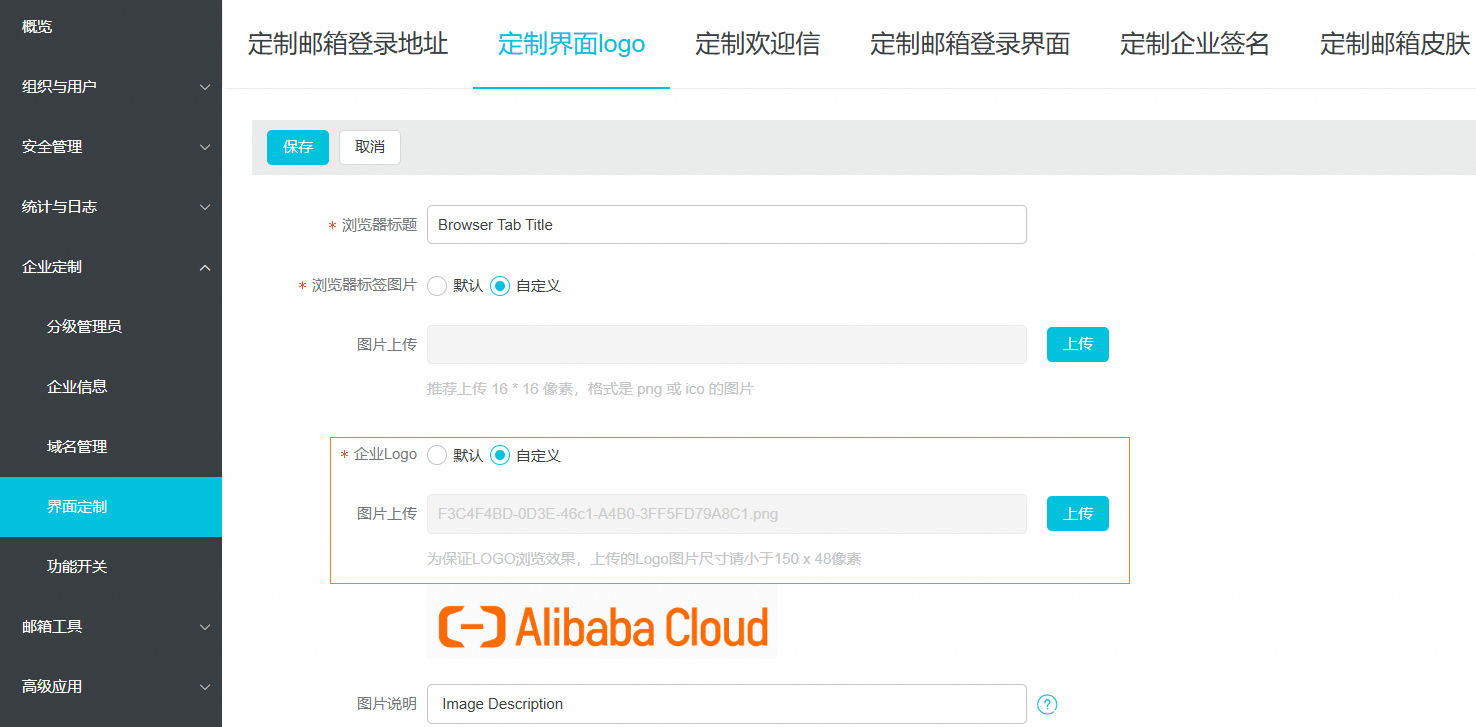Click the 取消 button
This screenshot has height=727, width=1476.
(370, 147)
